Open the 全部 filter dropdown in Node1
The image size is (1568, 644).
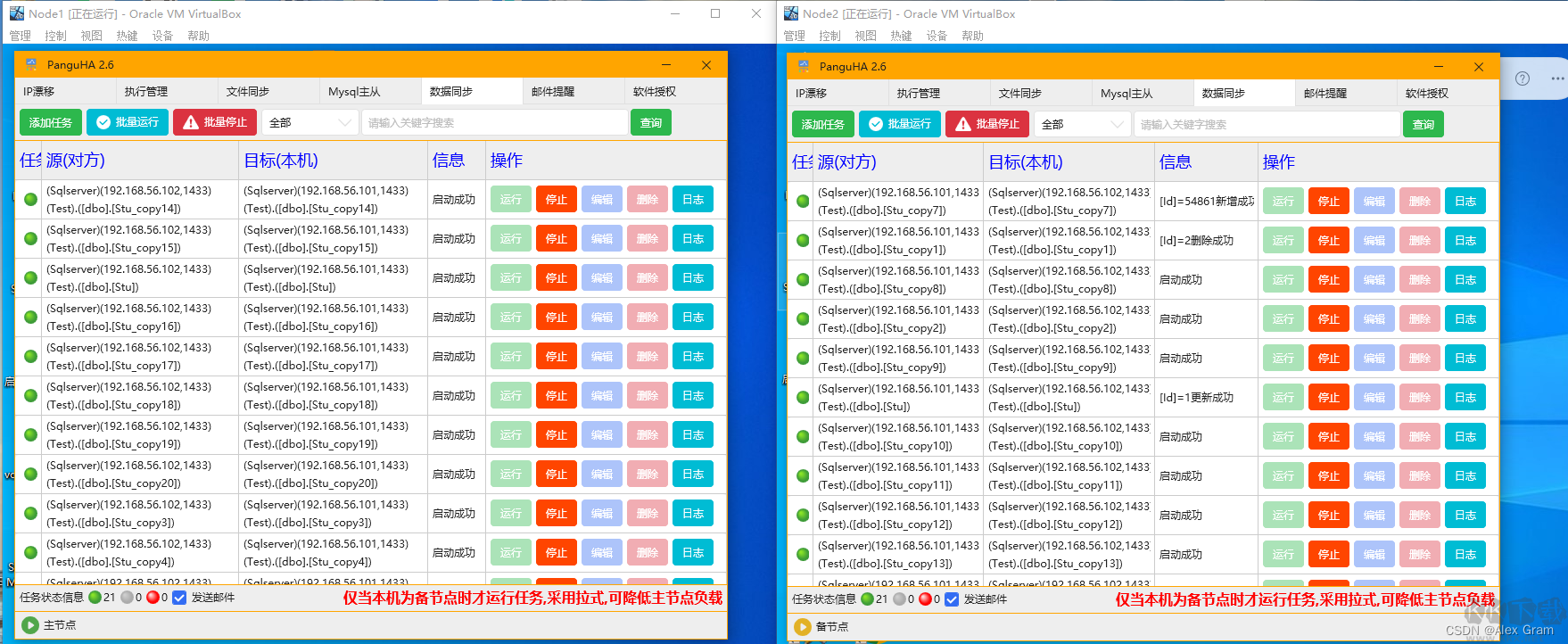[x=309, y=122]
